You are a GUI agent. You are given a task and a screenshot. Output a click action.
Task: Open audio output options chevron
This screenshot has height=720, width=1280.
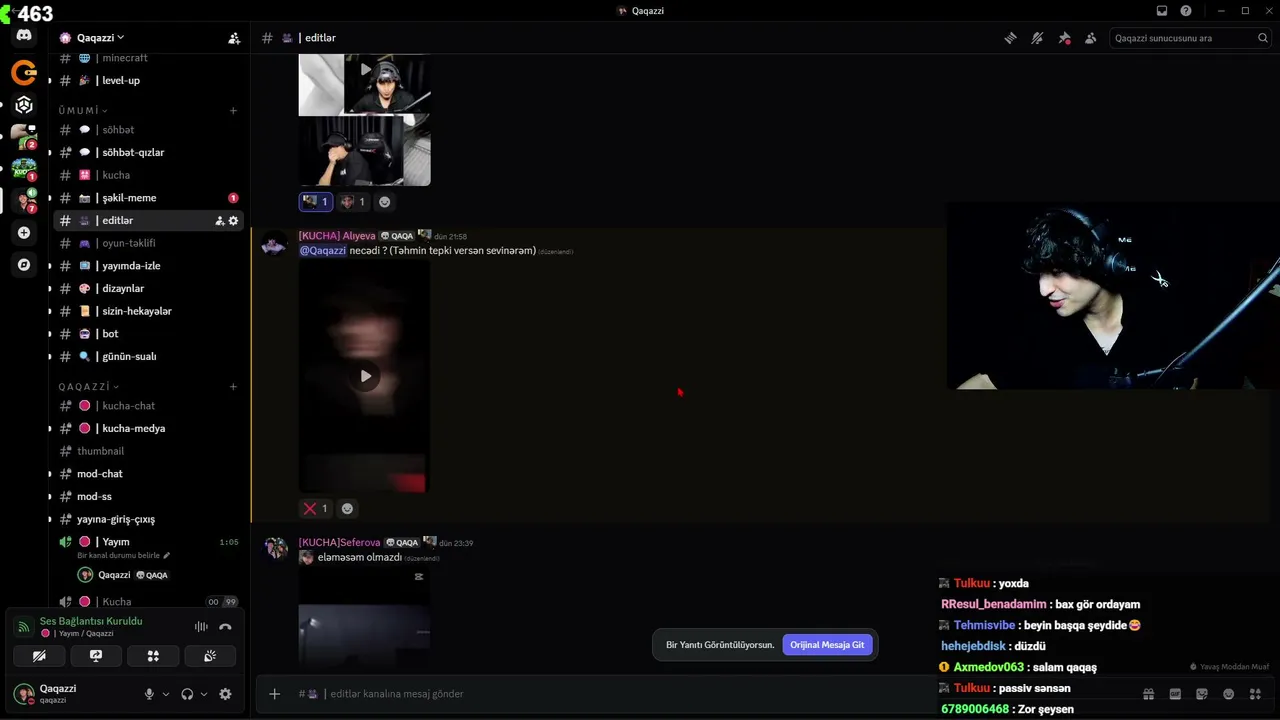204,694
